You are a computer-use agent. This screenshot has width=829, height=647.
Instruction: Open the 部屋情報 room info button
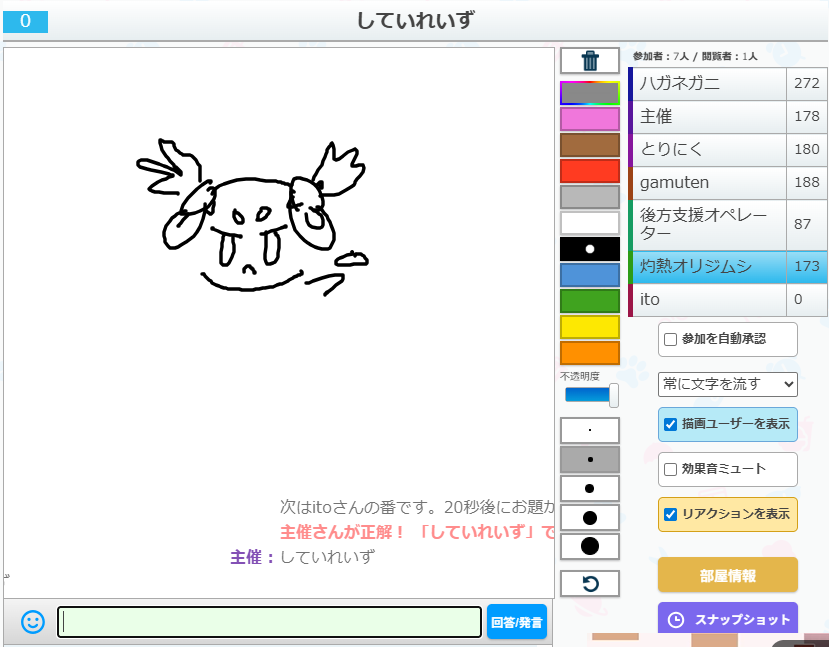click(727, 575)
